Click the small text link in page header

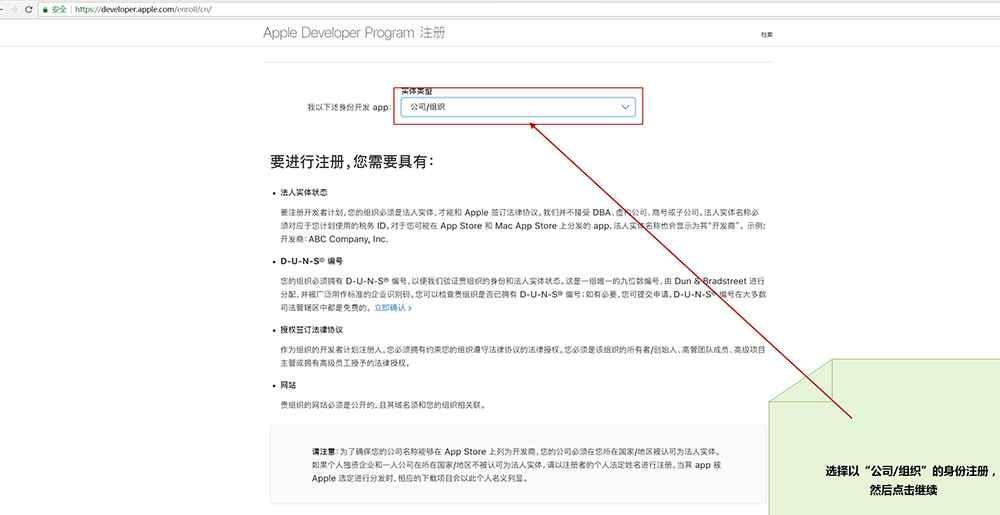pyautogui.click(x=766, y=35)
